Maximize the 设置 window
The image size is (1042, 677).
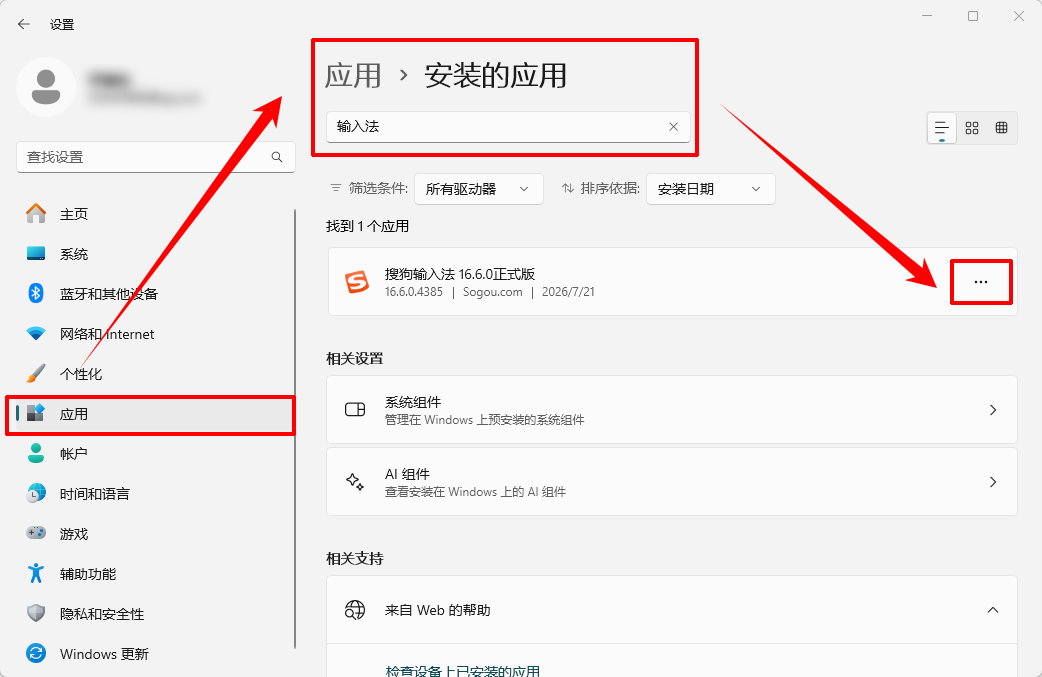point(973,16)
